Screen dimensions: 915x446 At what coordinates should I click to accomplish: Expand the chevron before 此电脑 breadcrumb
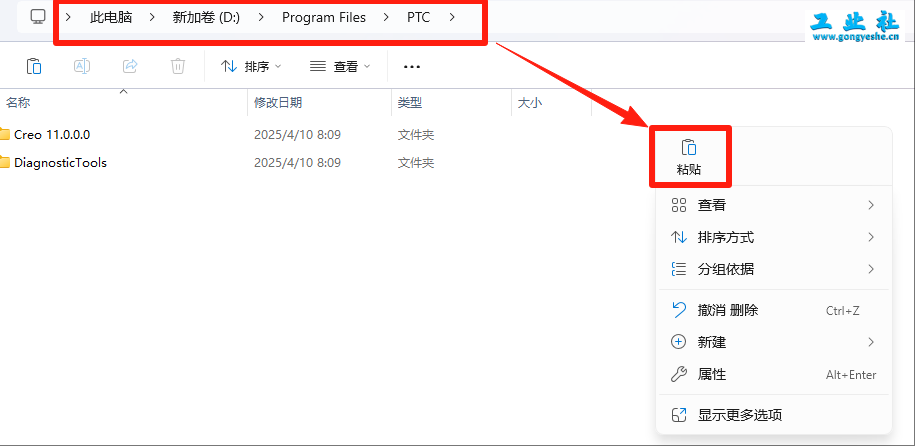click(x=68, y=18)
